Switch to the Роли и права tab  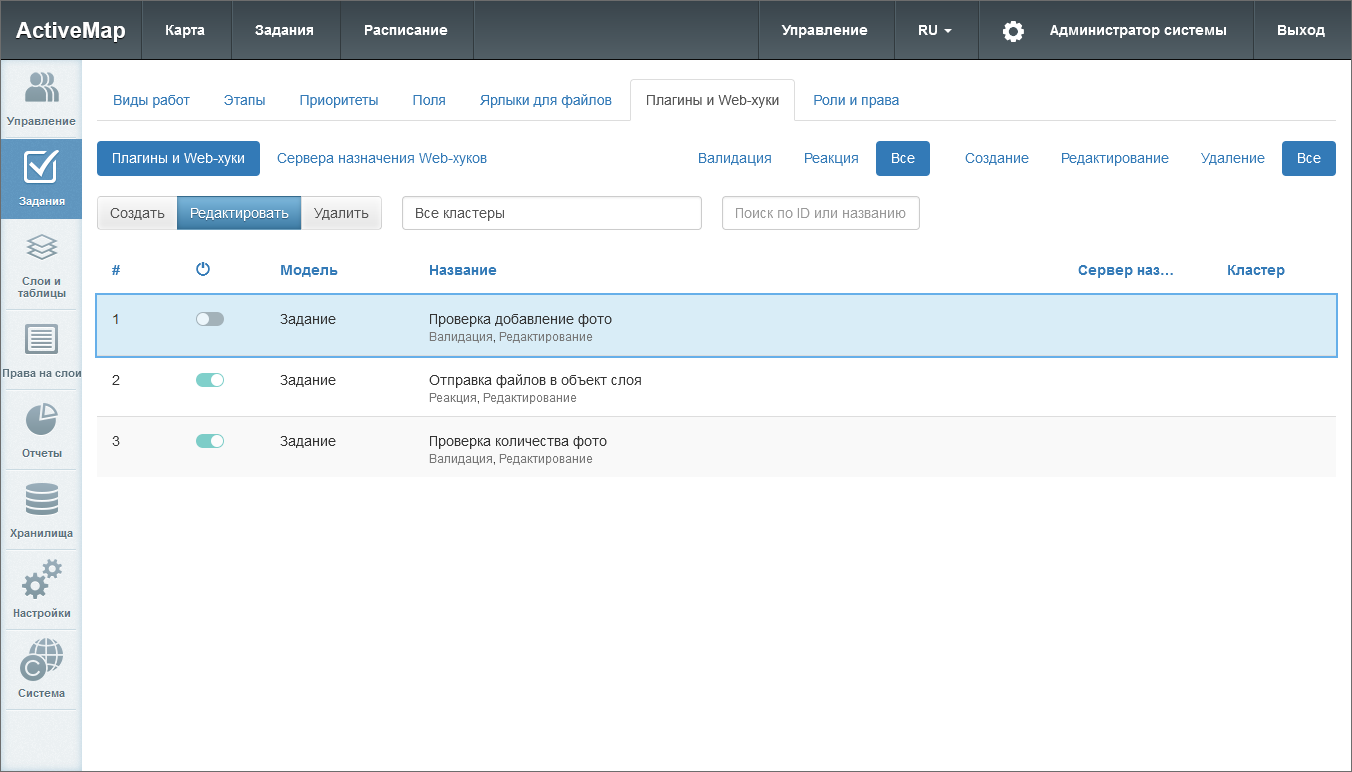point(855,100)
